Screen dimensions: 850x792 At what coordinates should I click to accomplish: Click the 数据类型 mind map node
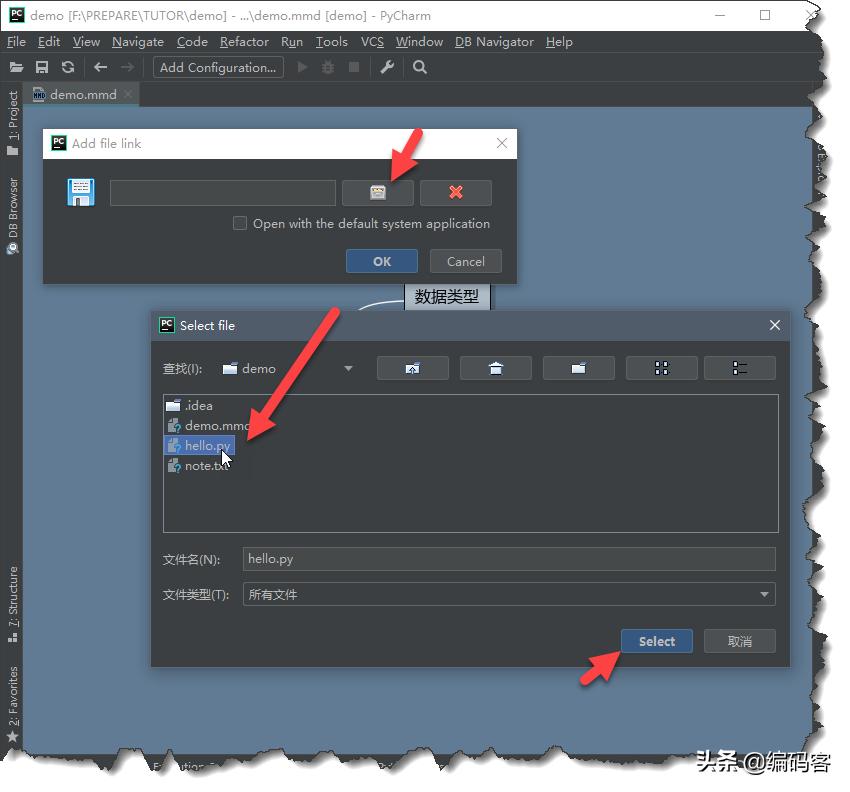coord(447,296)
